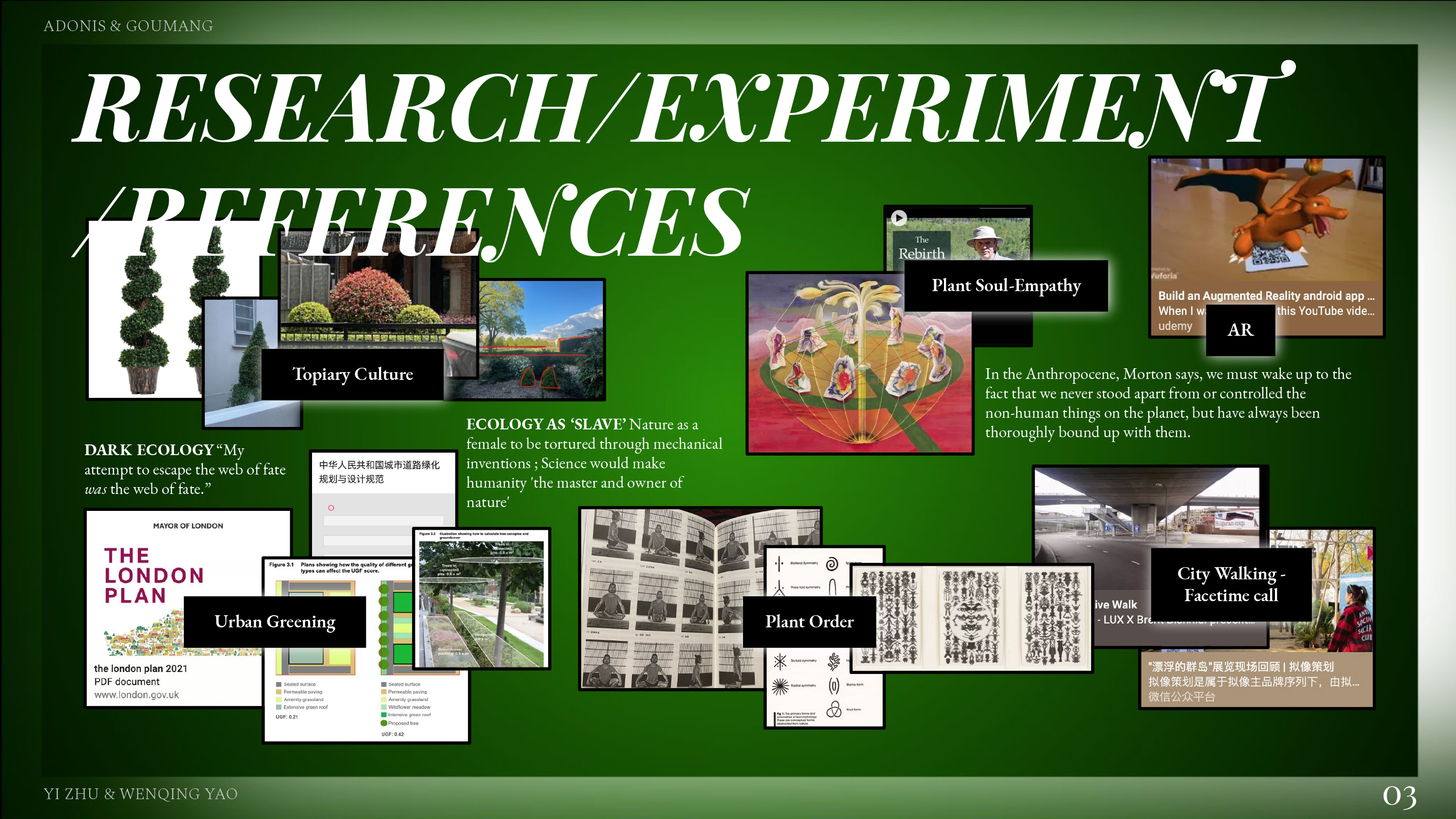Click the Topiary Culture label

coord(353,374)
